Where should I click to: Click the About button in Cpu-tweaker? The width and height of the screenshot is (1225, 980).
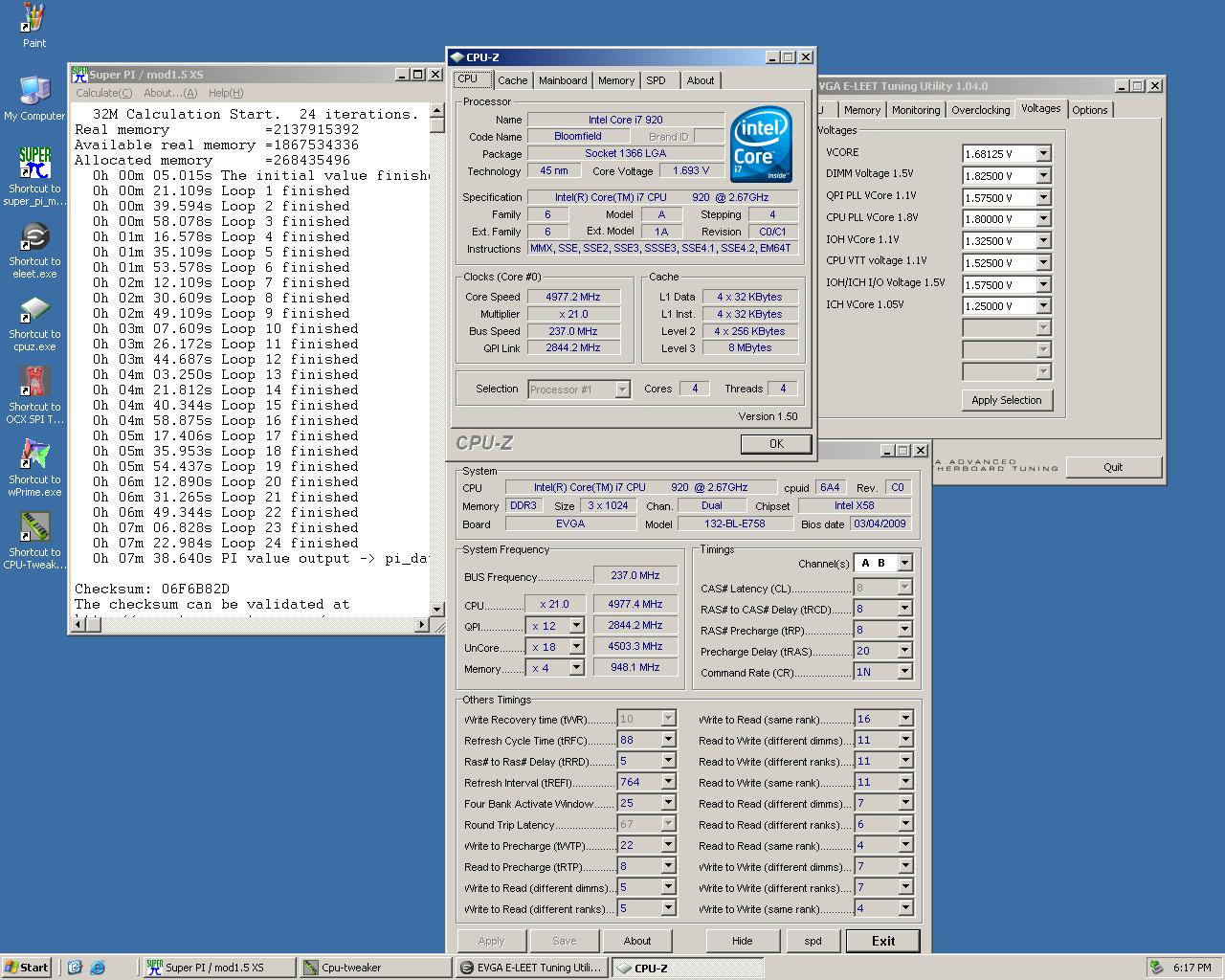pyautogui.click(x=637, y=941)
